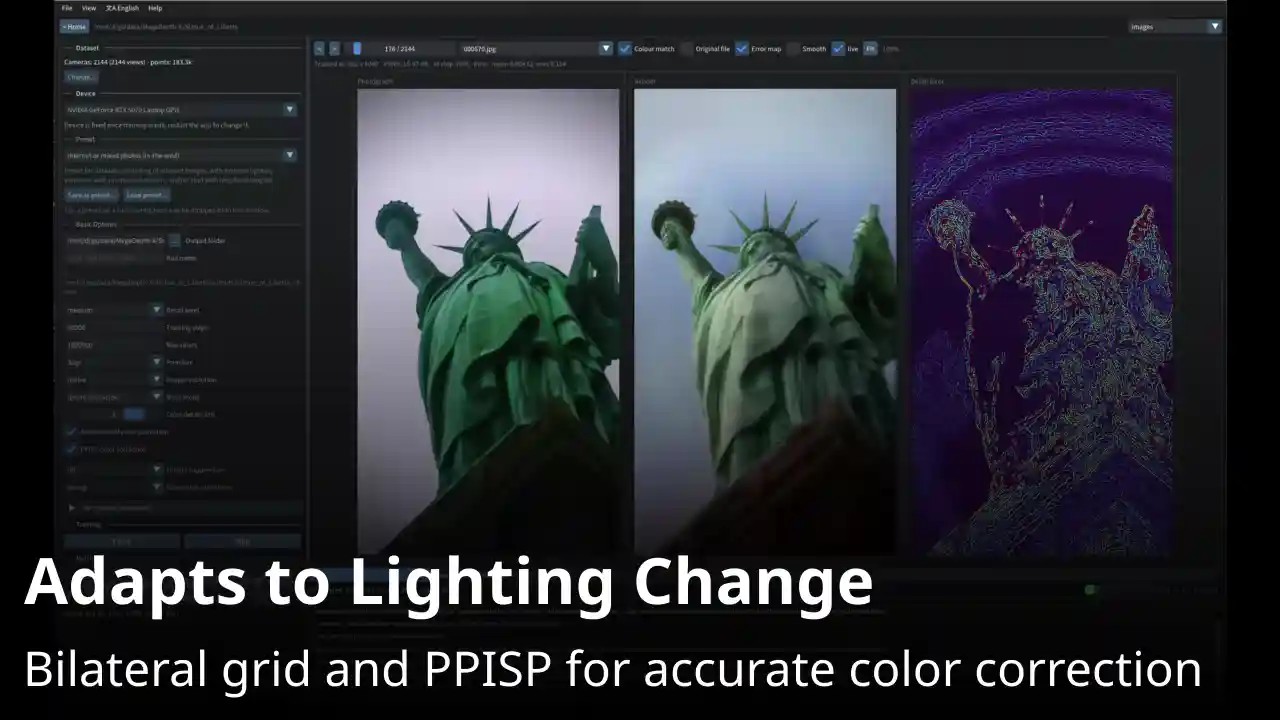Toggle the Error map checkbox
The image size is (1280, 720).
[742, 48]
